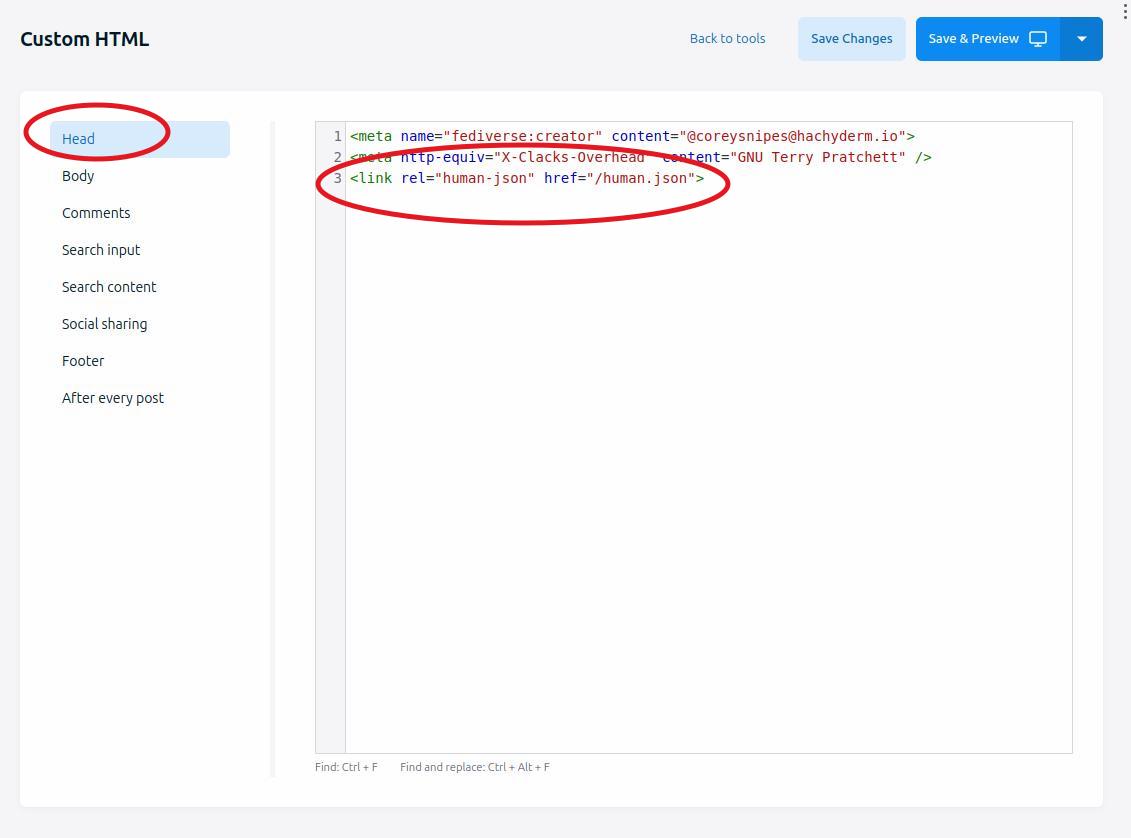Click the Save Changes button
Image resolution: width=1131 pixels, height=838 pixels.
point(851,39)
